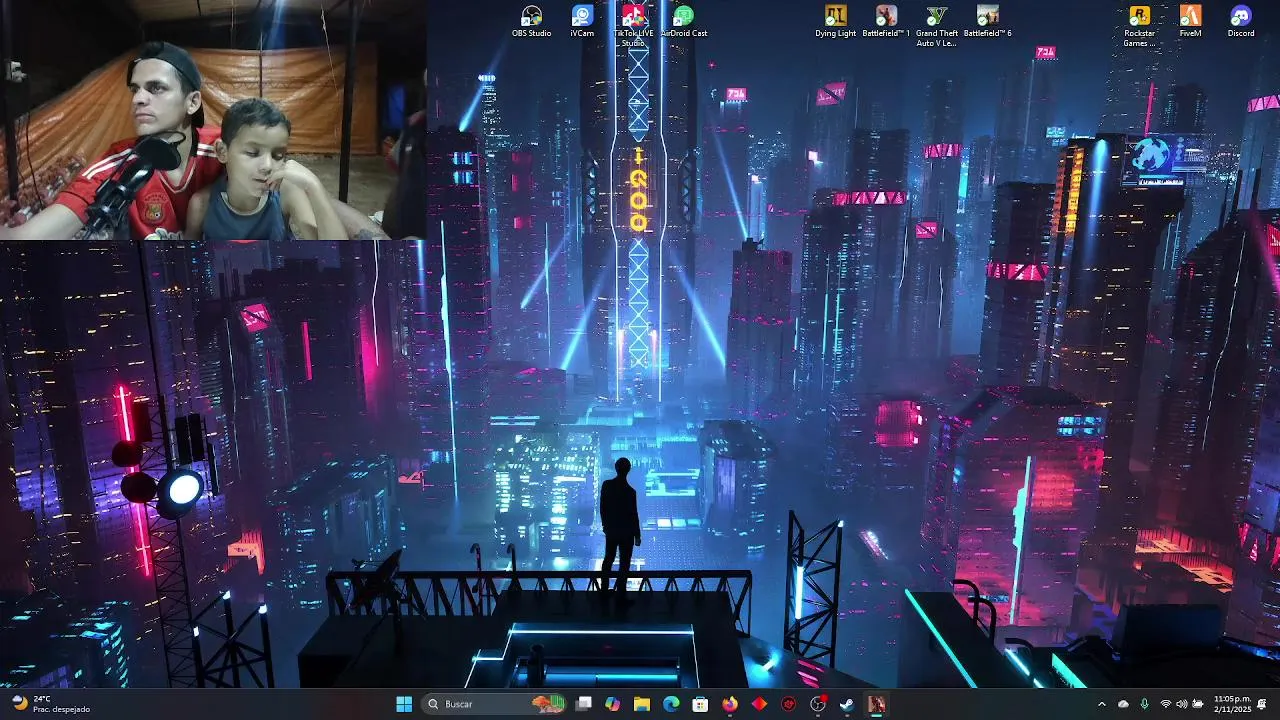
Task: Select the Grand Theft Auto V shortcut
Action: pos(937,25)
